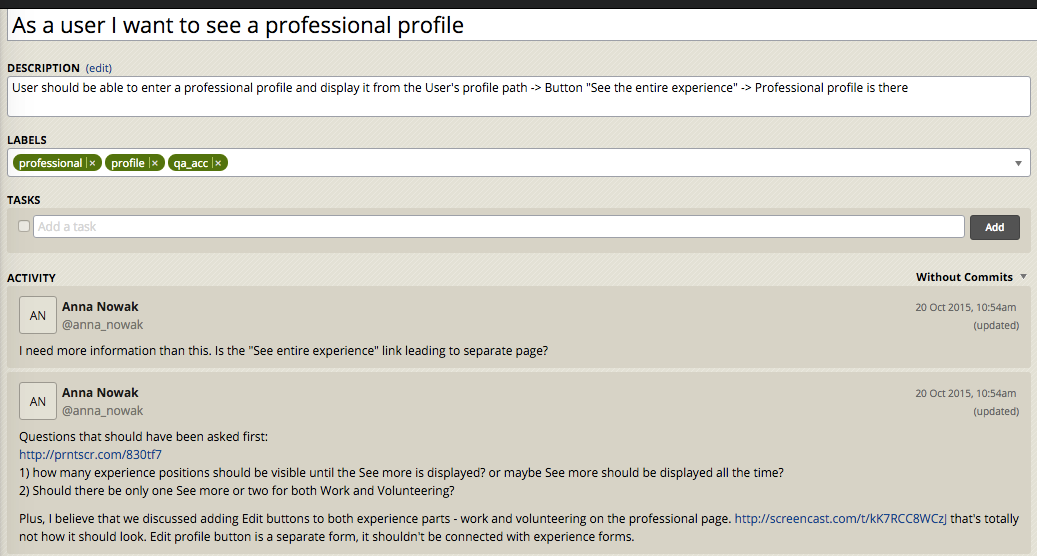Open the screencast.com link

point(841,519)
